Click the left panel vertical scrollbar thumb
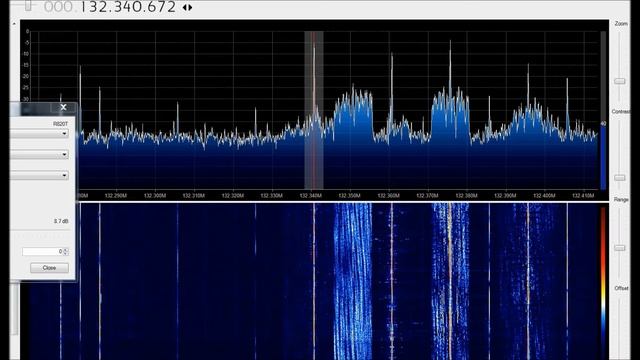Screen dimensions: 640x360 [14, 308]
